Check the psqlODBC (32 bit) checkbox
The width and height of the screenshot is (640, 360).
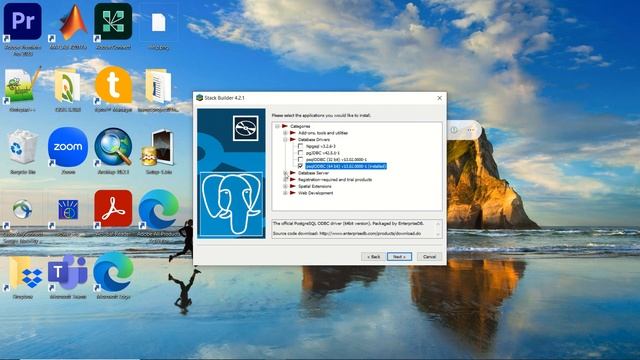[300, 159]
